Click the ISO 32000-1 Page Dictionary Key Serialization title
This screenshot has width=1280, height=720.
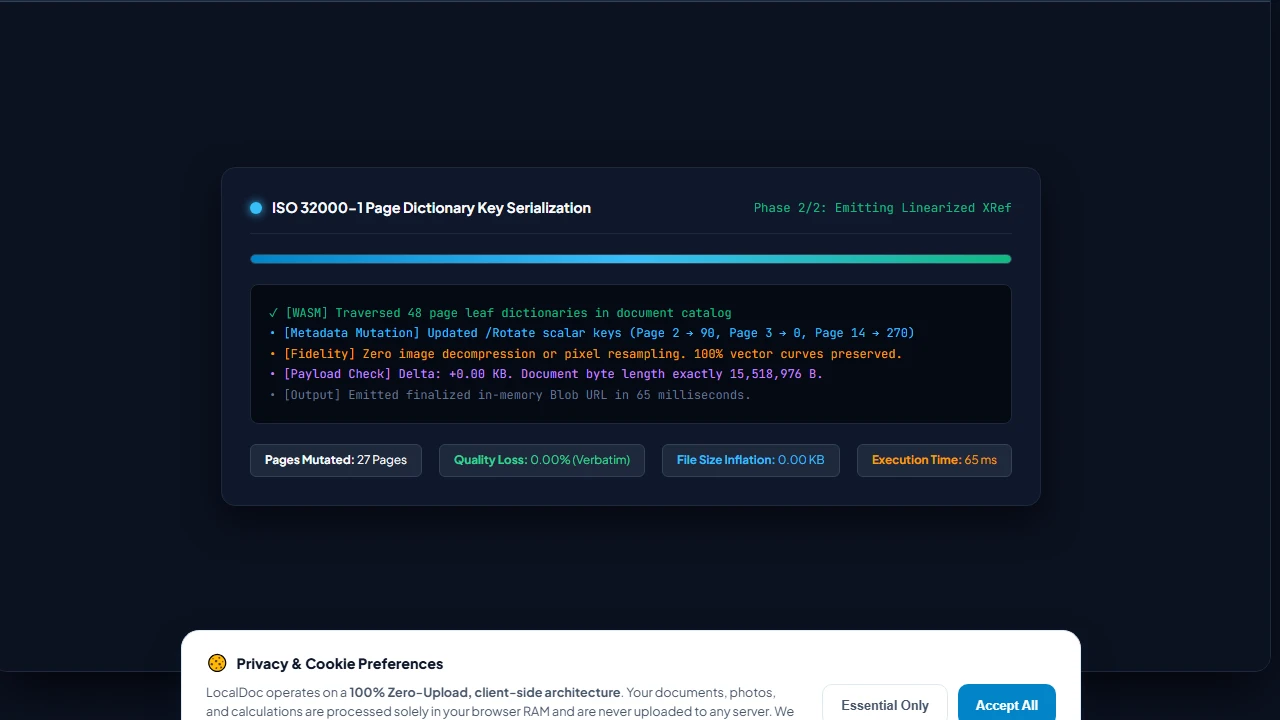point(431,208)
